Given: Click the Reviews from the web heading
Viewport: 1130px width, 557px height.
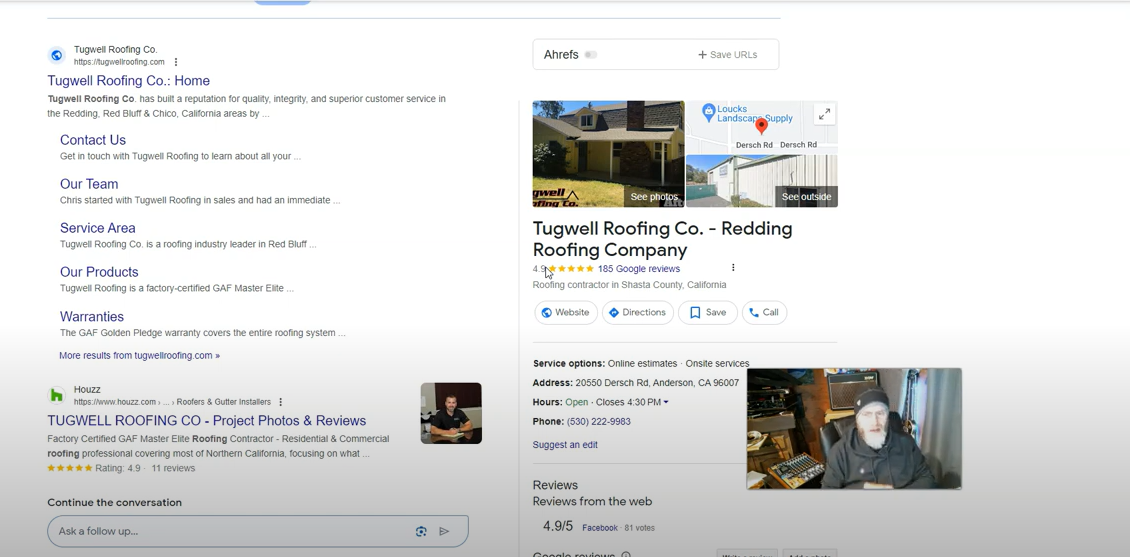Looking at the screenshot, I should 592,502.
